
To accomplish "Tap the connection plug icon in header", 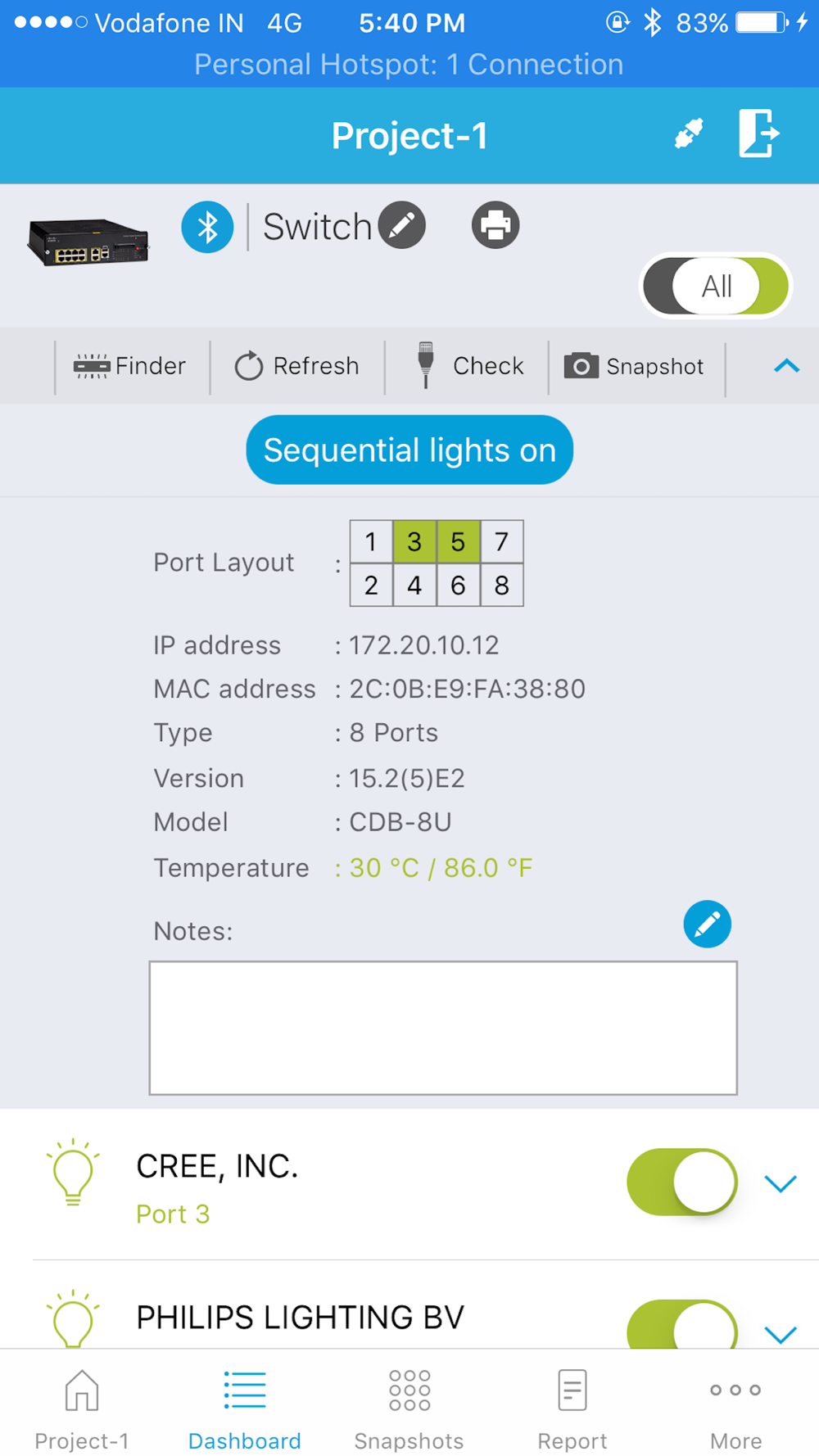I will click(689, 133).
